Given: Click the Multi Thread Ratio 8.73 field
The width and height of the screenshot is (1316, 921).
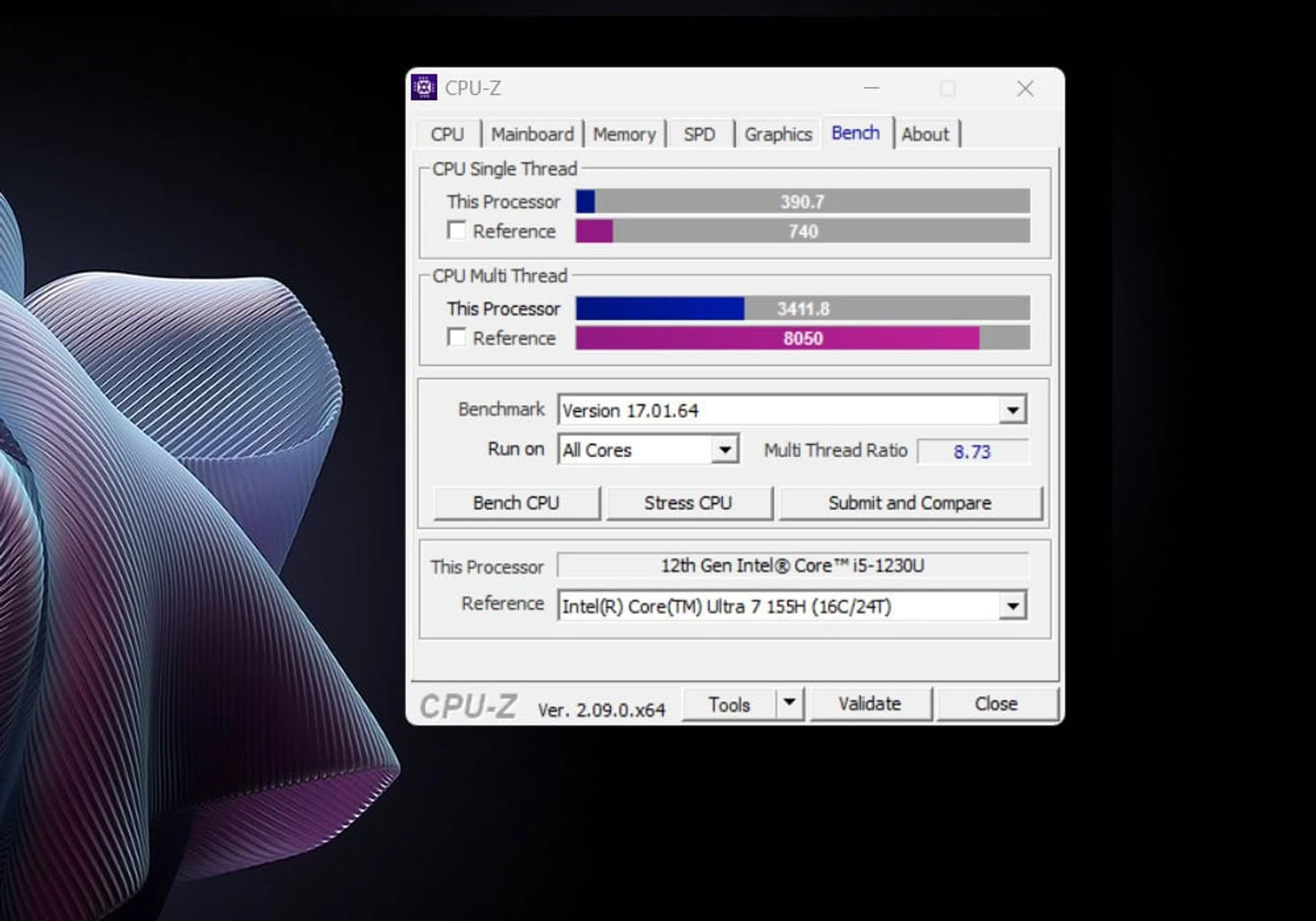Looking at the screenshot, I should pyautogui.click(x=973, y=452).
